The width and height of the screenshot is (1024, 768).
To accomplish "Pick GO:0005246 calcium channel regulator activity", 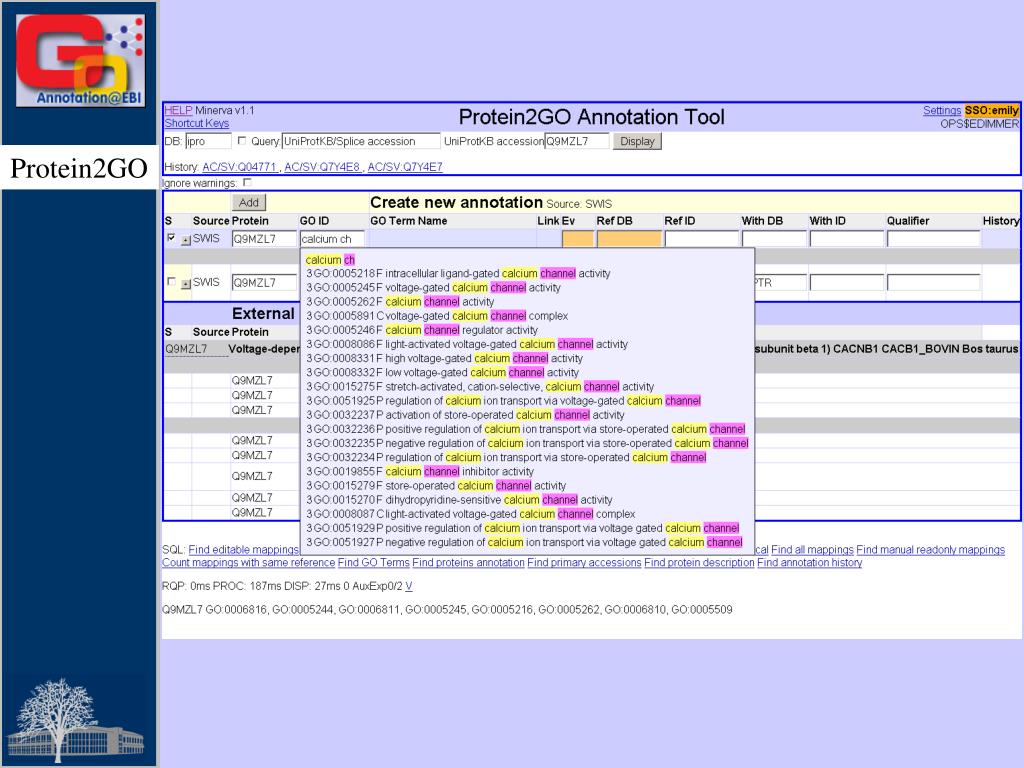I will (x=422, y=330).
